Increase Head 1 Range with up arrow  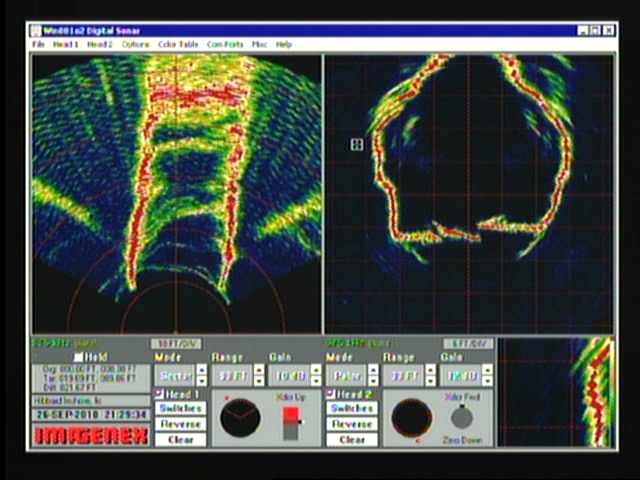point(259,370)
